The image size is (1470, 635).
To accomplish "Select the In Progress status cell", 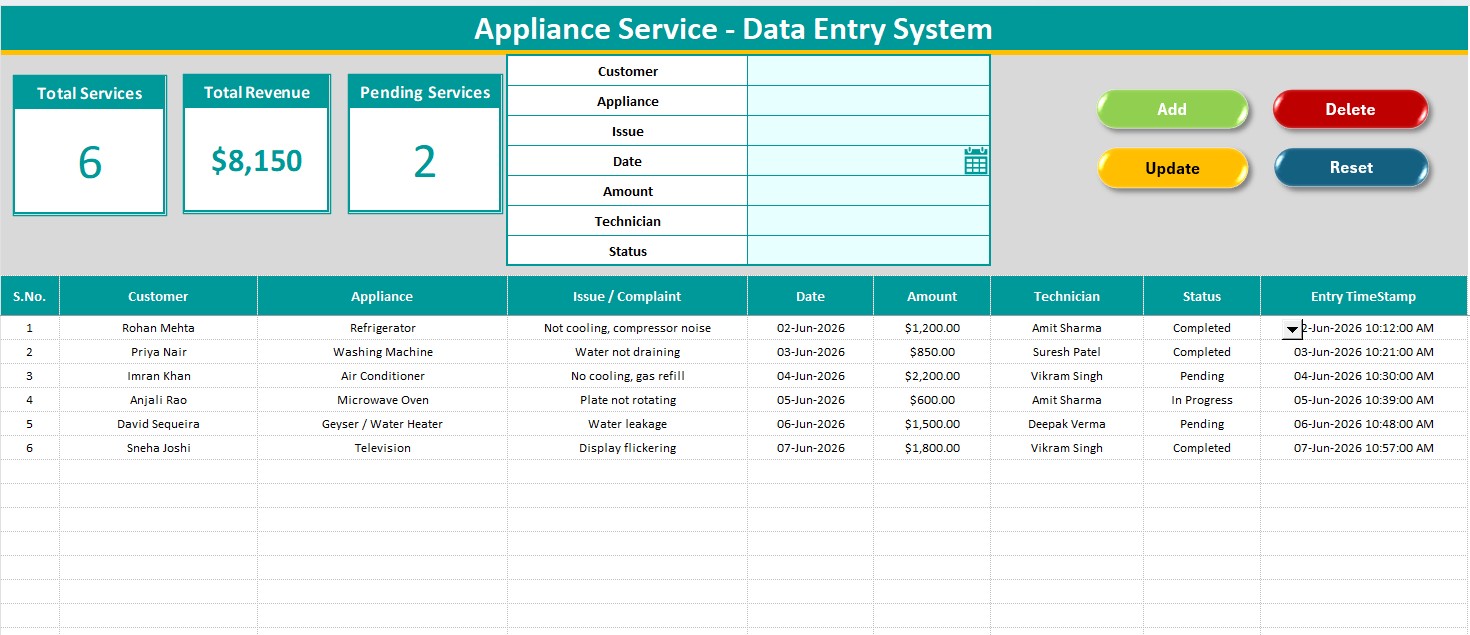I will pos(1202,400).
